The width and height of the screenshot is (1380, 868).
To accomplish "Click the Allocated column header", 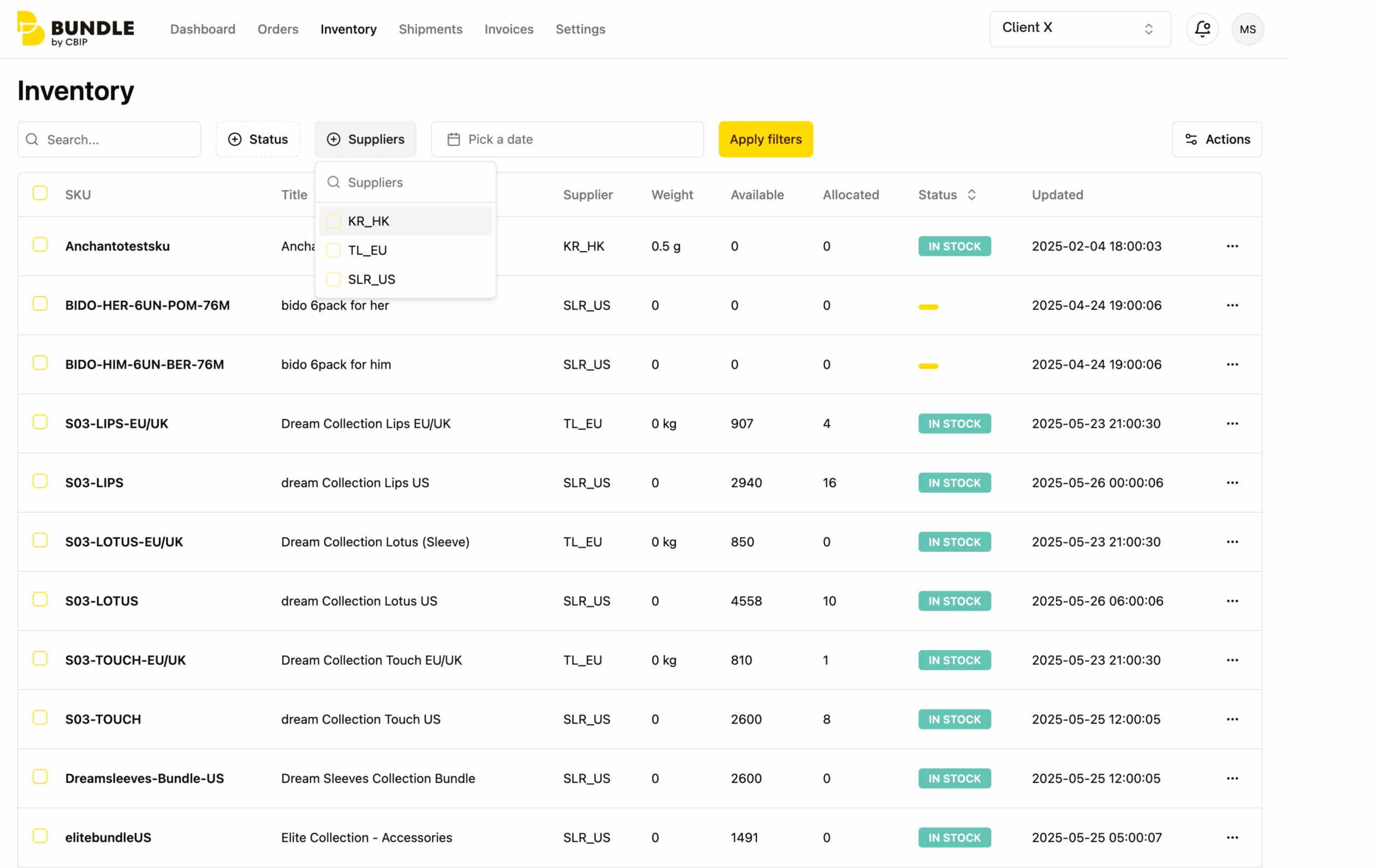I will point(851,194).
